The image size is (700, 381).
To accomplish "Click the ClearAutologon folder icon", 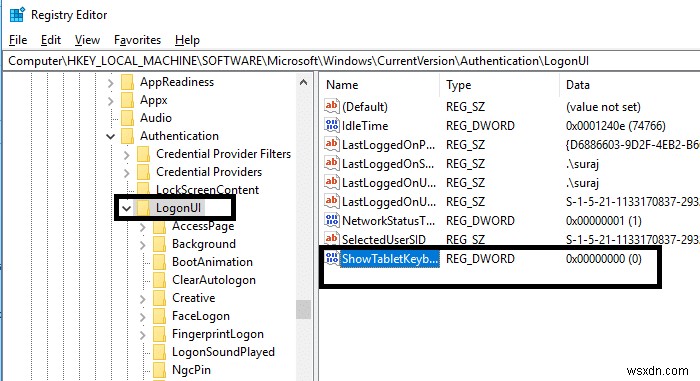I will tap(159, 280).
